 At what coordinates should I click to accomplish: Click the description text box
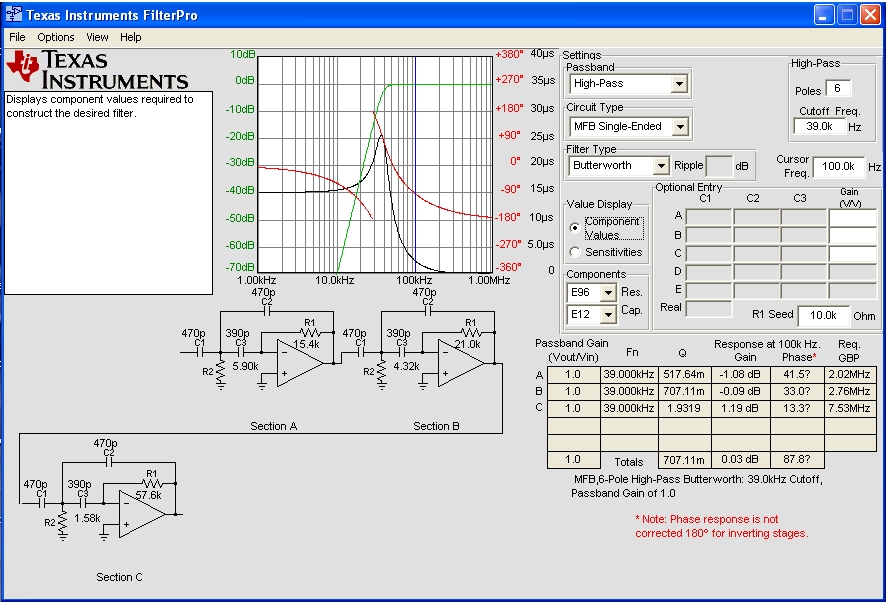pyautogui.click(x=109, y=193)
